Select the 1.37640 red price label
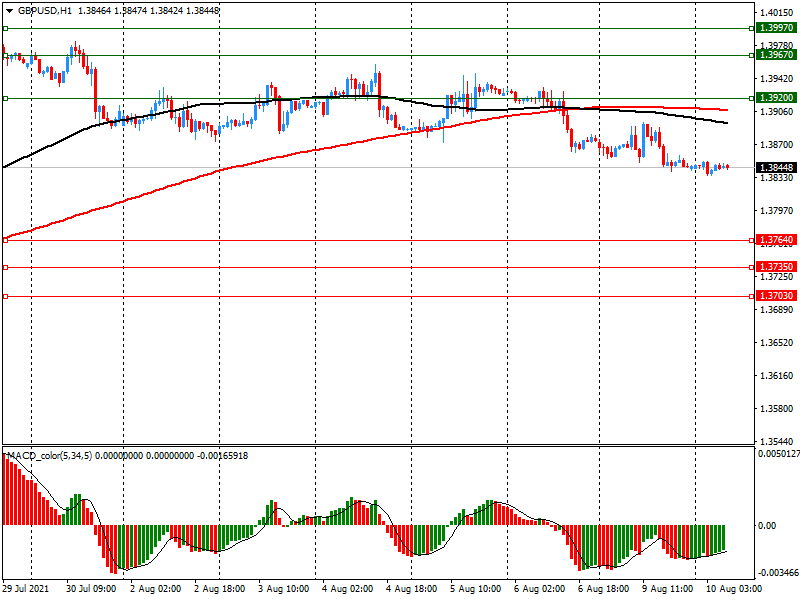Screen dimensions: 800x600 (x=776, y=240)
